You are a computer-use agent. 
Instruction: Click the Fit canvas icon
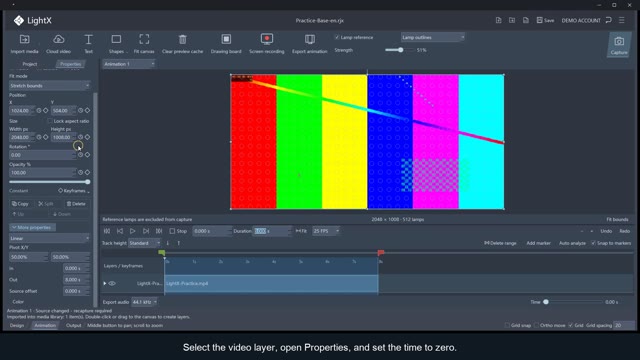click(x=144, y=39)
